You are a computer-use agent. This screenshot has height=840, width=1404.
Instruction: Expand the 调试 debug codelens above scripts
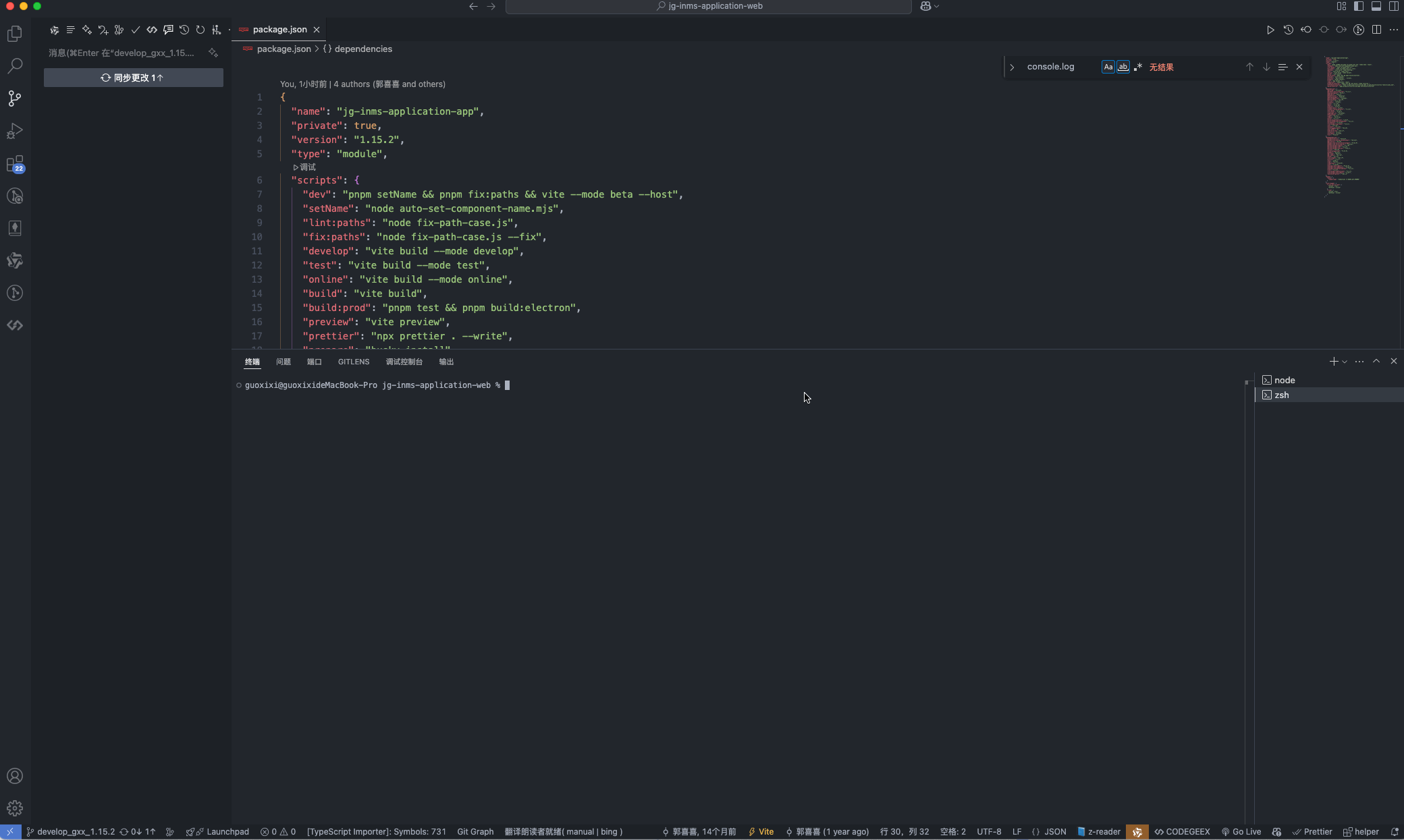tap(304, 167)
